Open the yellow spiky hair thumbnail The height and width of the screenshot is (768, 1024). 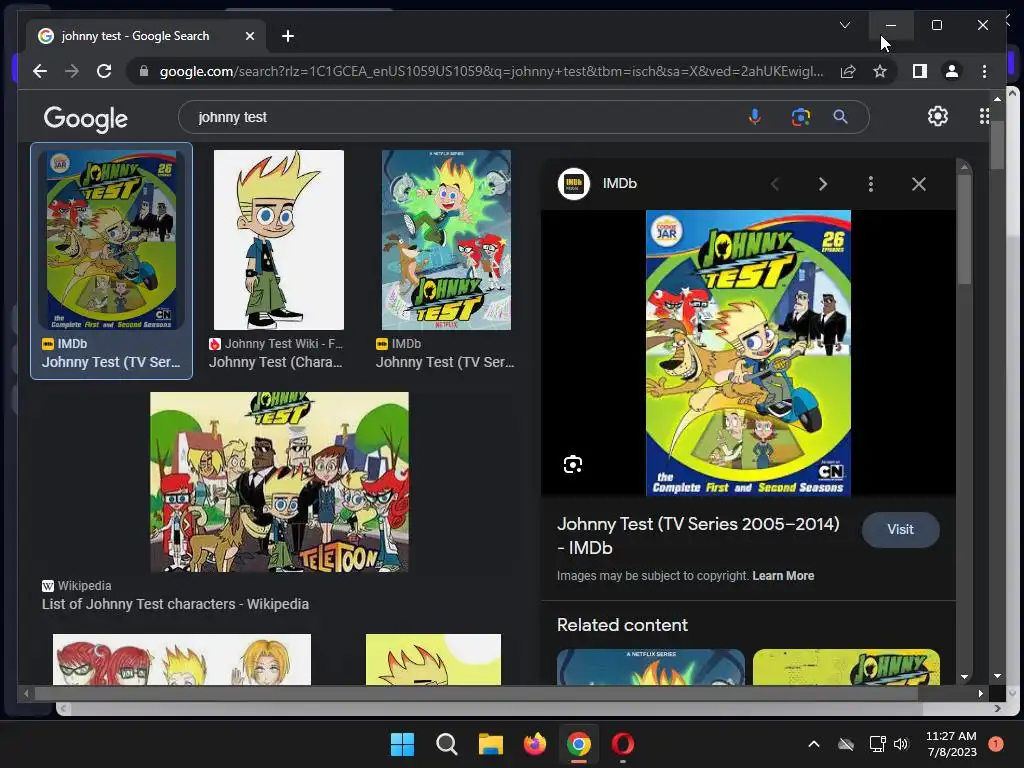pyautogui.click(x=434, y=660)
